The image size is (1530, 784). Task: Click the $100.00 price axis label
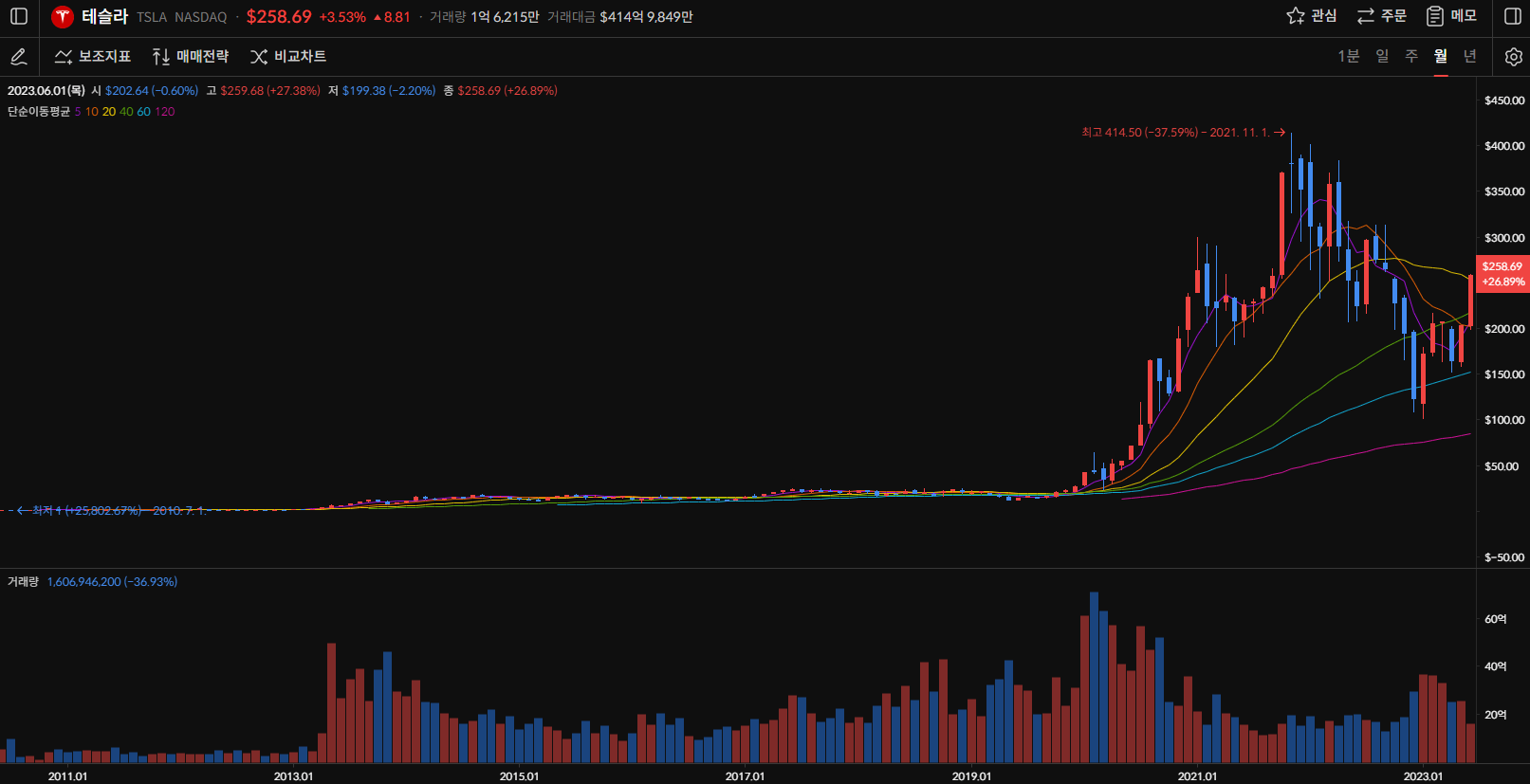[1504, 420]
